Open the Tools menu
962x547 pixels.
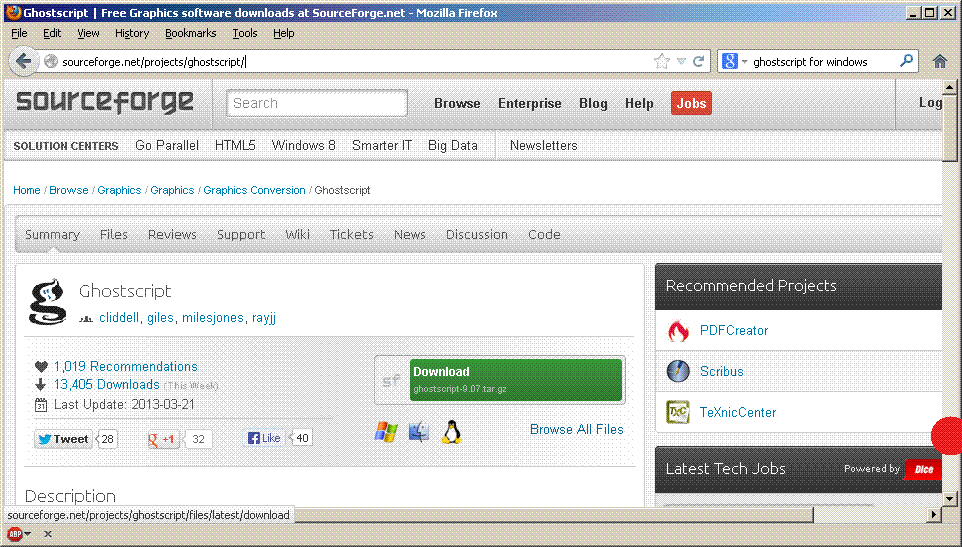point(245,33)
